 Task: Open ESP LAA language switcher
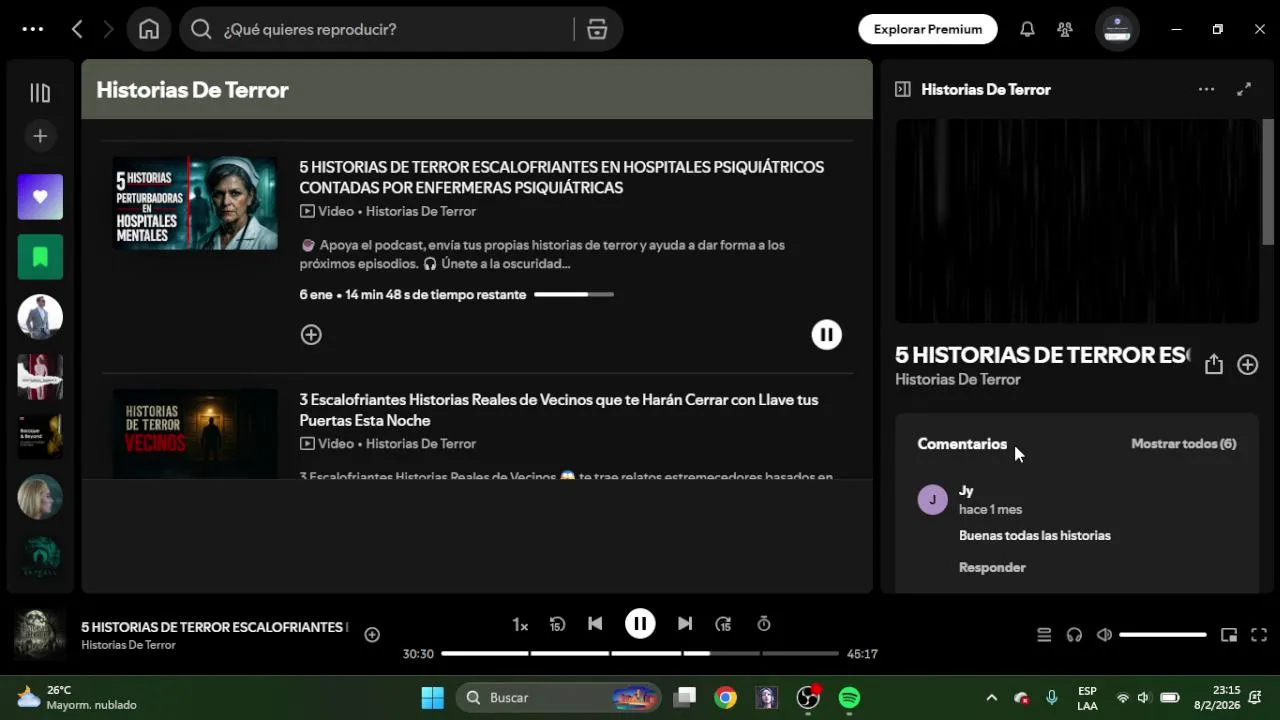[1087, 697]
